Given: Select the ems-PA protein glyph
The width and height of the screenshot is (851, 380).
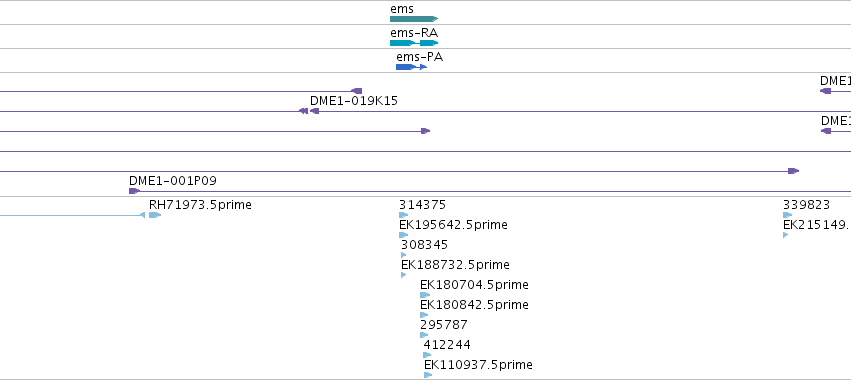Looking at the screenshot, I should (x=411, y=67).
